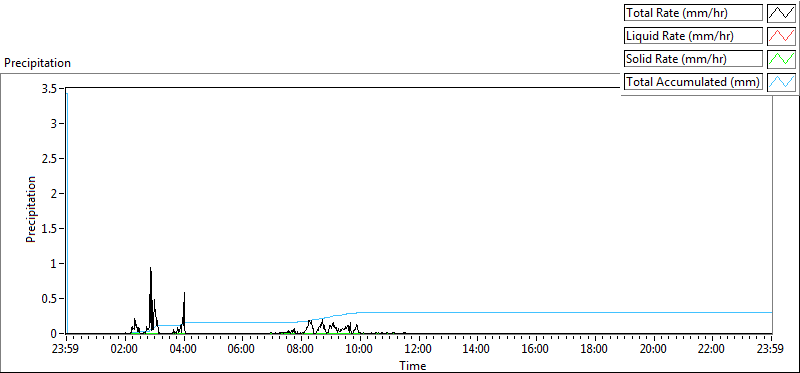Click the Precipitation y-axis title
800x373 pixels.
pos(31,209)
